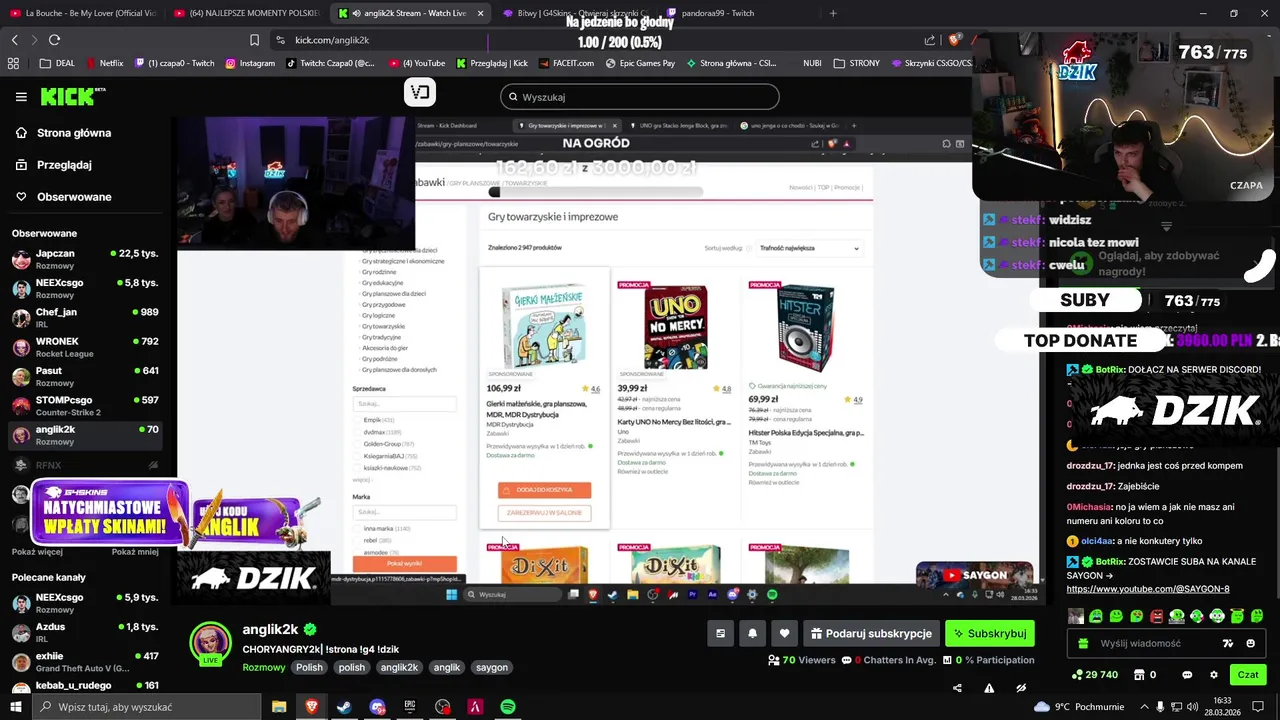
Task: Open recommended channel kebab_u_rudego
Action: coord(85,686)
